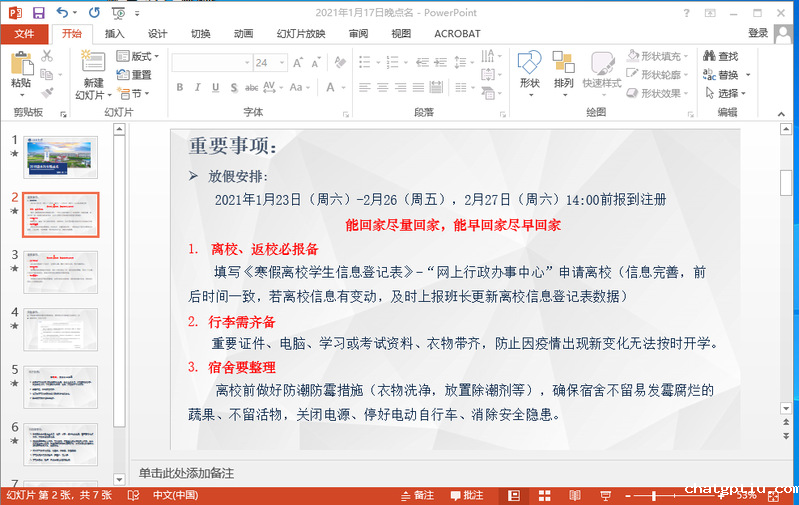Click the Save icon in quick access toolbar
This screenshot has height=505, width=799.
point(39,13)
